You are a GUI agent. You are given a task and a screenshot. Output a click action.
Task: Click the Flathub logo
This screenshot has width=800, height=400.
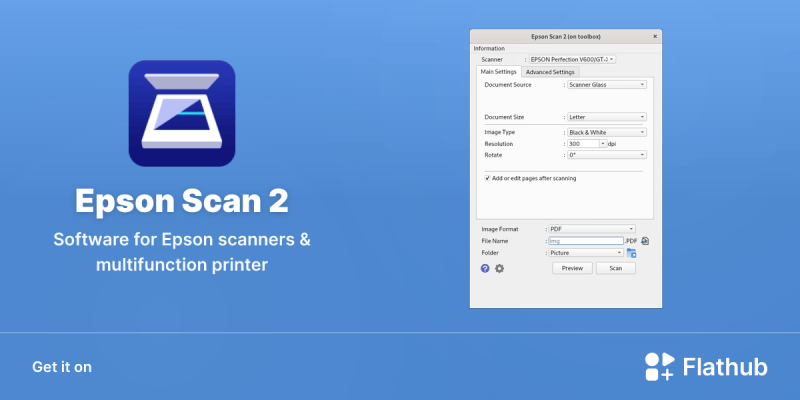point(706,367)
